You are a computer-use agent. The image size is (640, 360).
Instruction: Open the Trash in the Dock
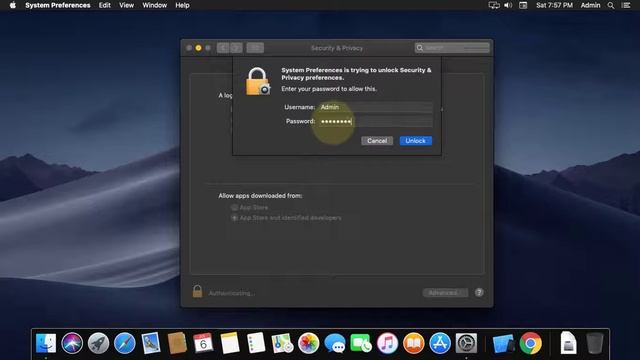pyautogui.click(x=594, y=343)
